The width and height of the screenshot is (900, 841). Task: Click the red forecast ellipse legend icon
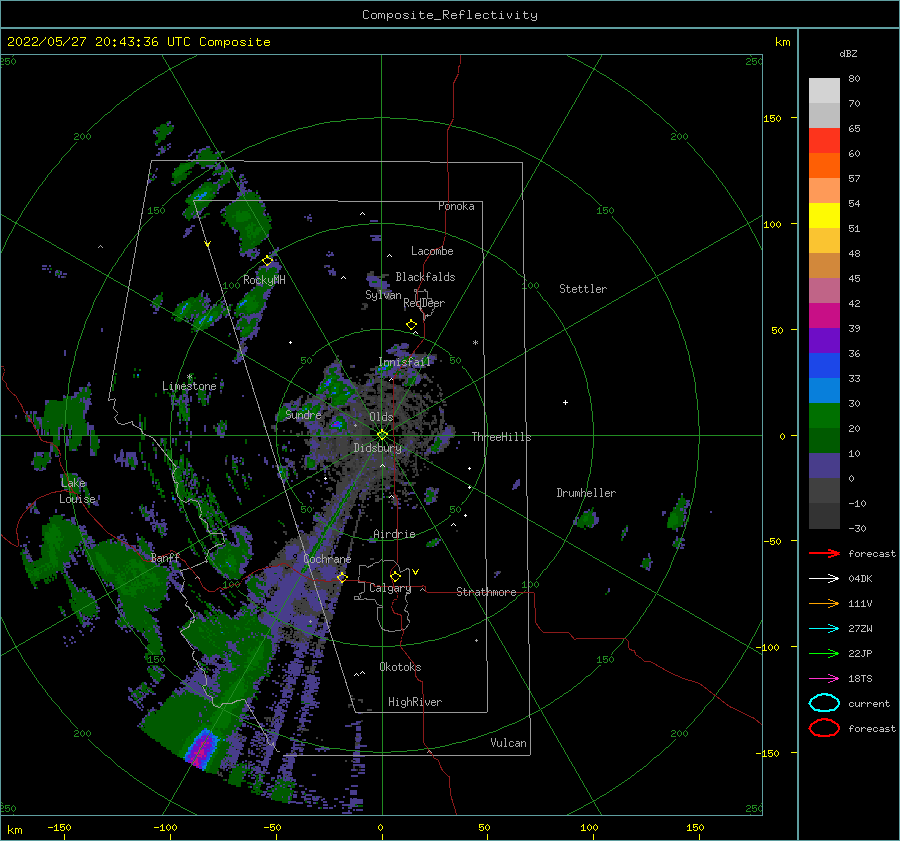pos(824,728)
